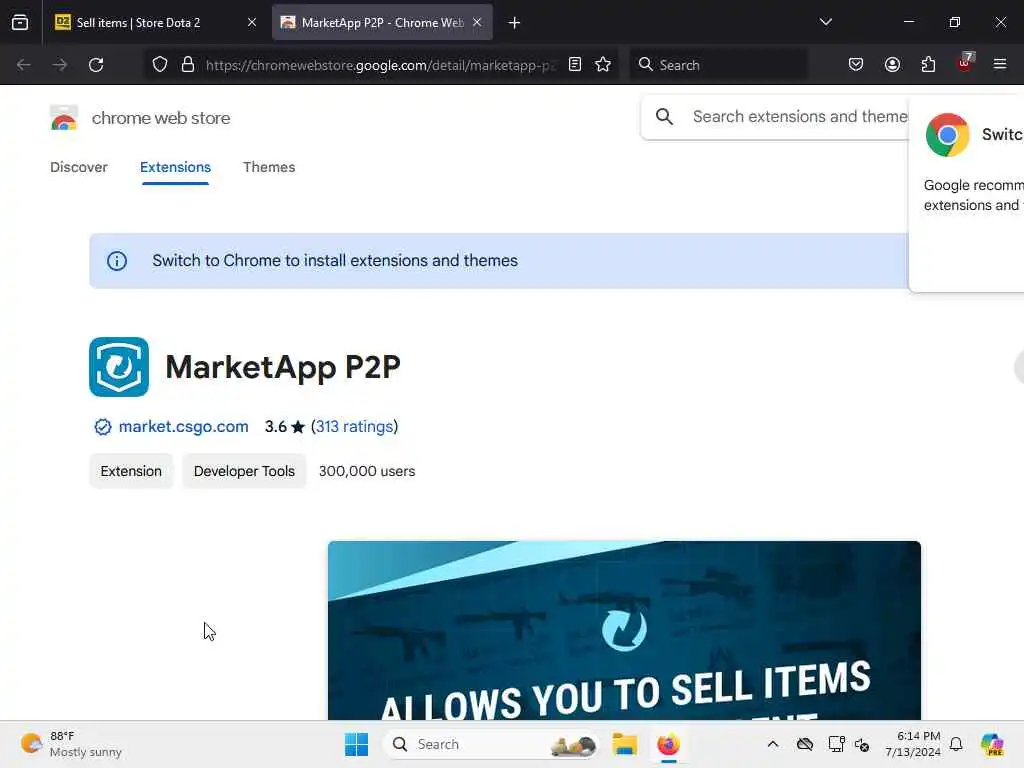This screenshot has width=1024, height=768.
Task: Click the info icon in Chrome banner
Action: (117, 261)
